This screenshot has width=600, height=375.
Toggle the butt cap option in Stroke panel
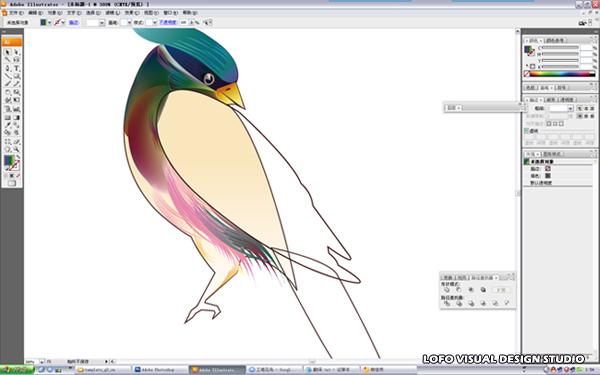(580, 108)
